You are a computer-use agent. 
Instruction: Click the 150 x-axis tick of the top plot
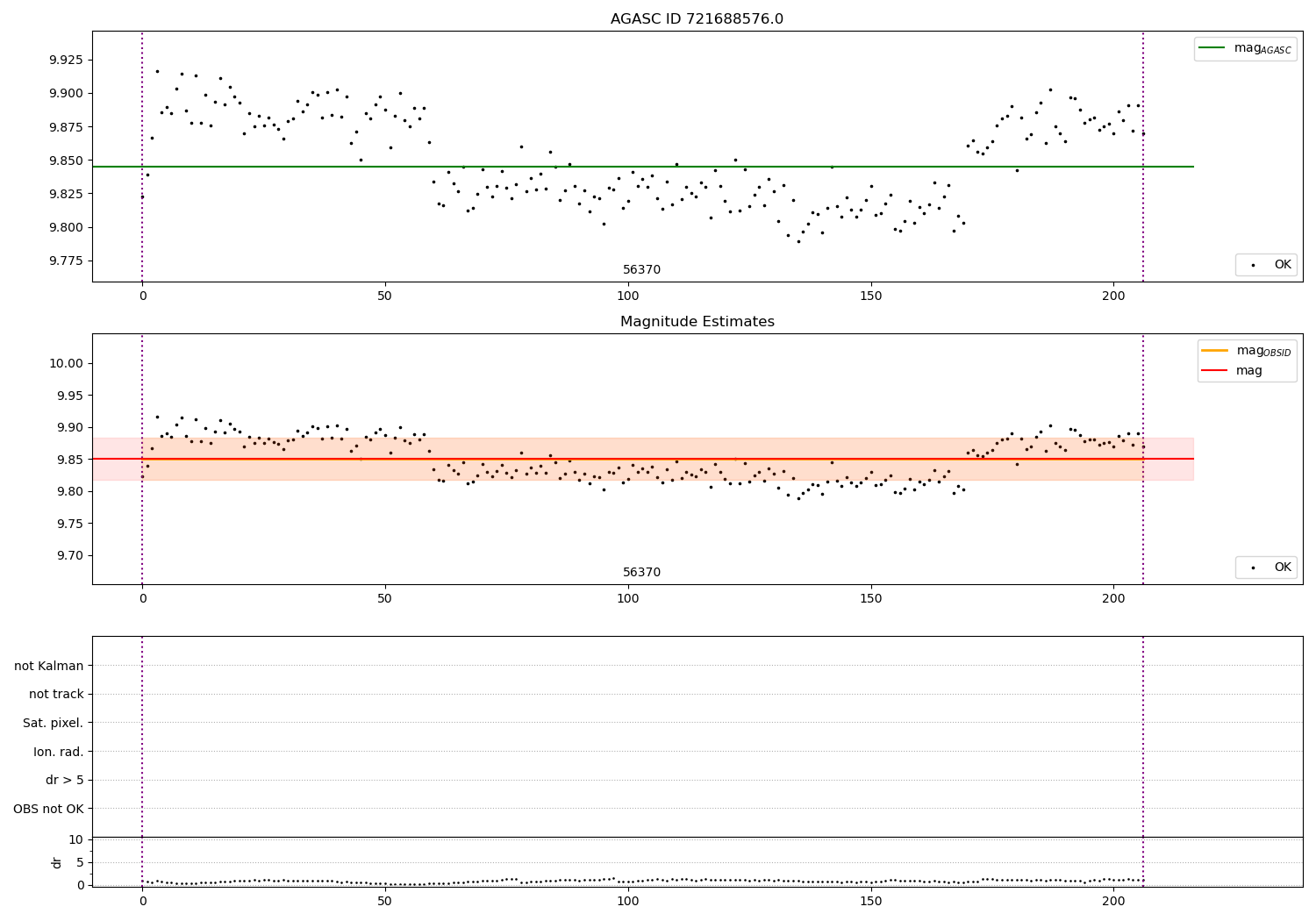tap(870, 296)
